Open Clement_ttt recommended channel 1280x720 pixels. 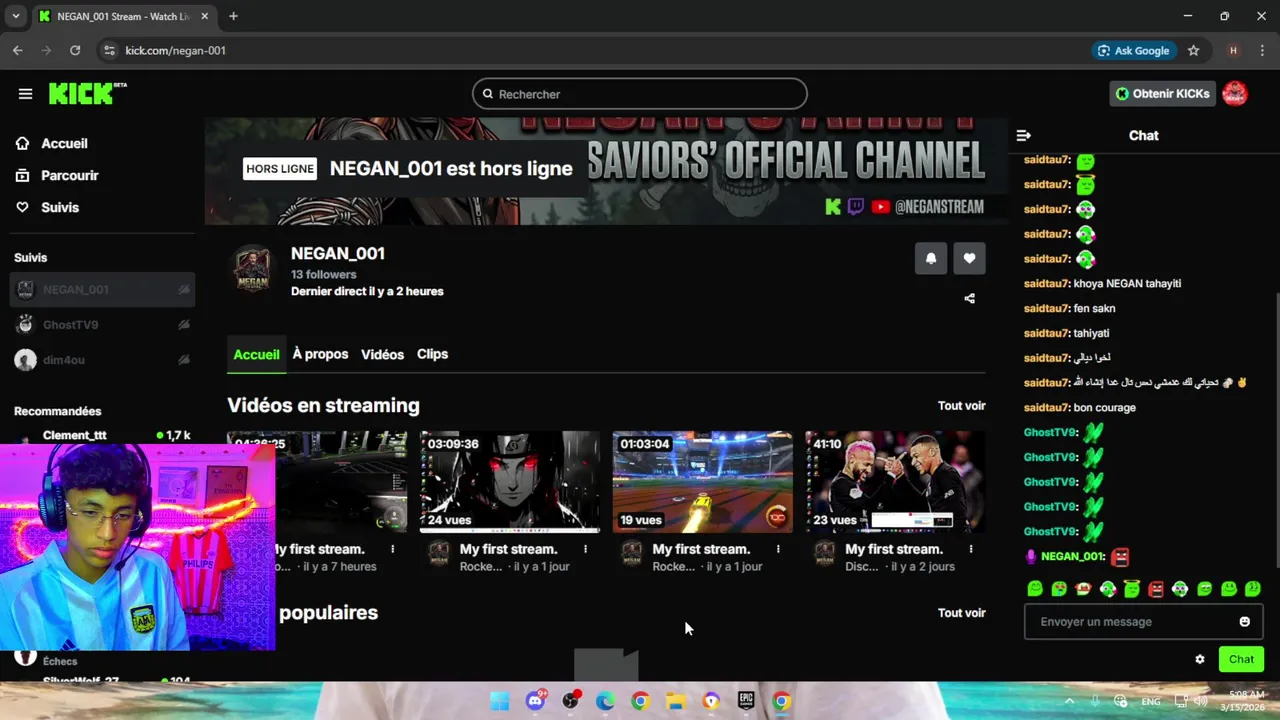pos(103,436)
